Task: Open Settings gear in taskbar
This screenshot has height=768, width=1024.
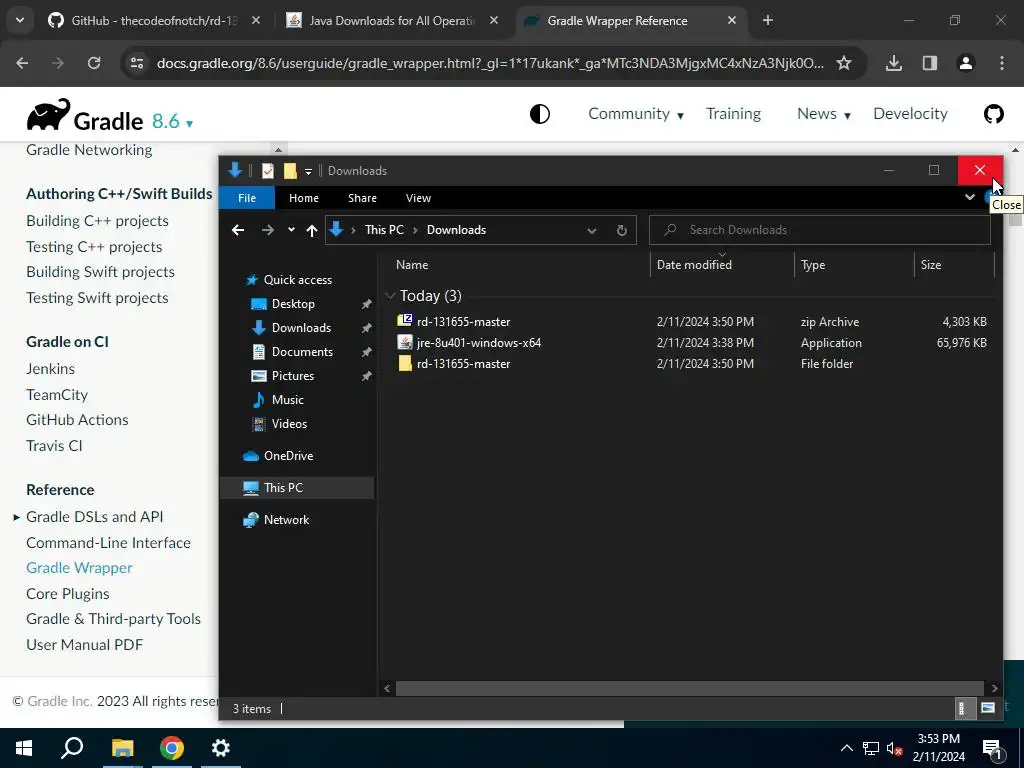Action: 220,748
